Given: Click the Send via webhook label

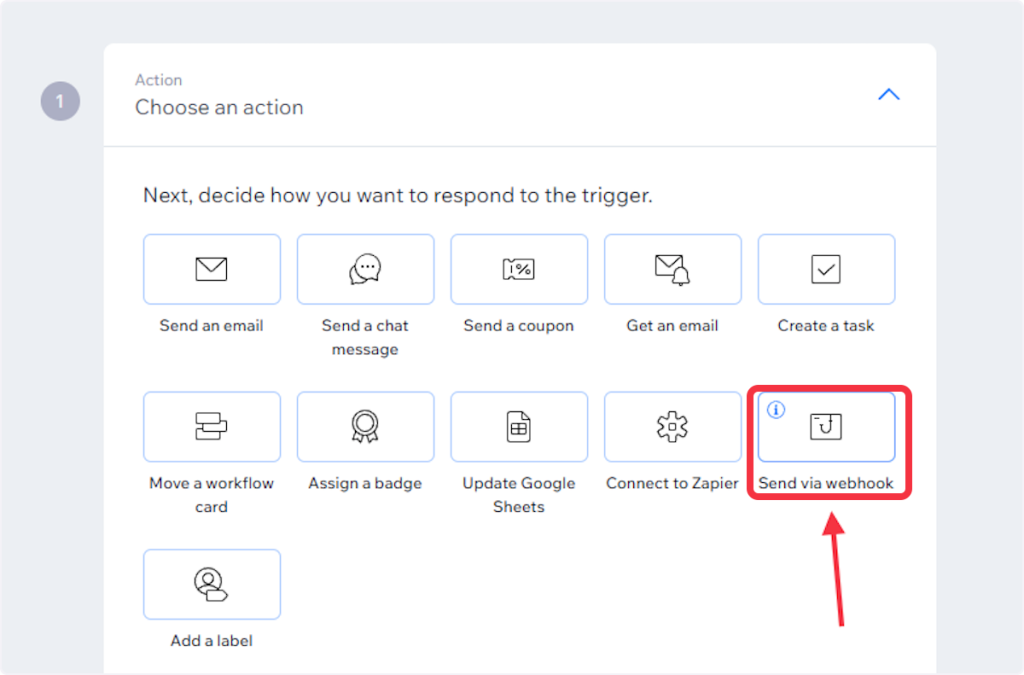Looking at the screenshot, I should tap(826, 483).
